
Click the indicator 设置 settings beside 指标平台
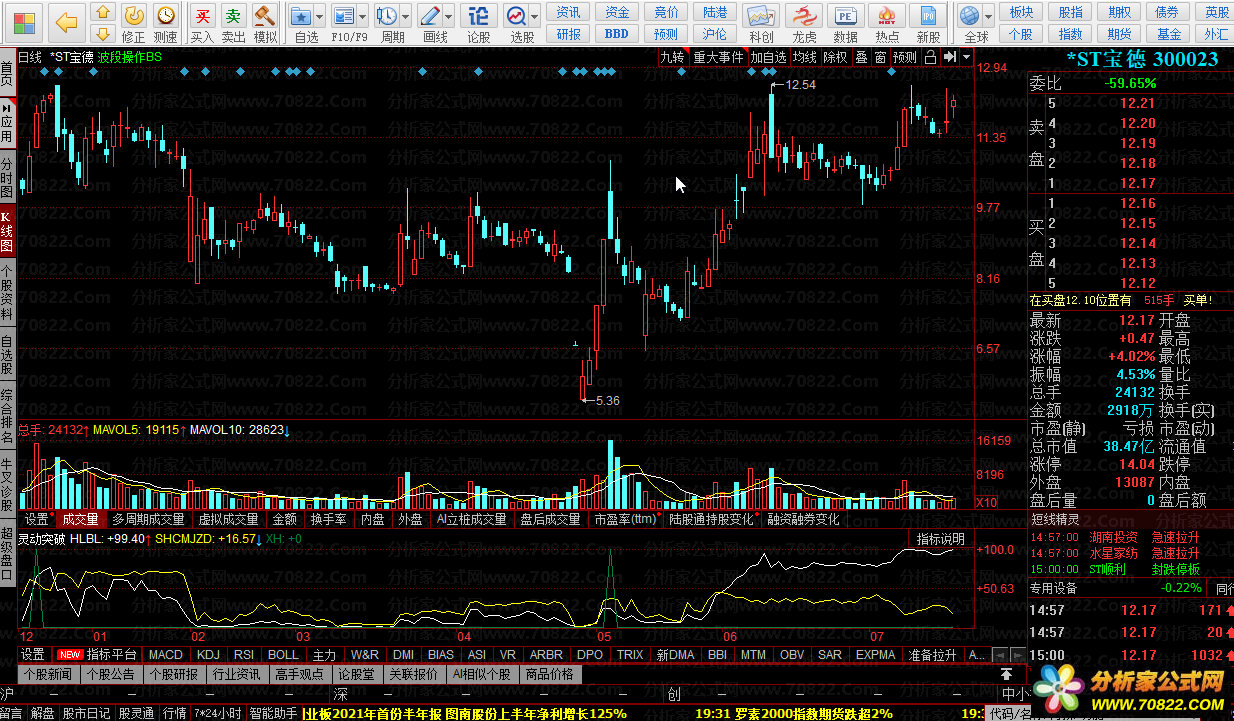pyautogui.click(x=34, y=655)
